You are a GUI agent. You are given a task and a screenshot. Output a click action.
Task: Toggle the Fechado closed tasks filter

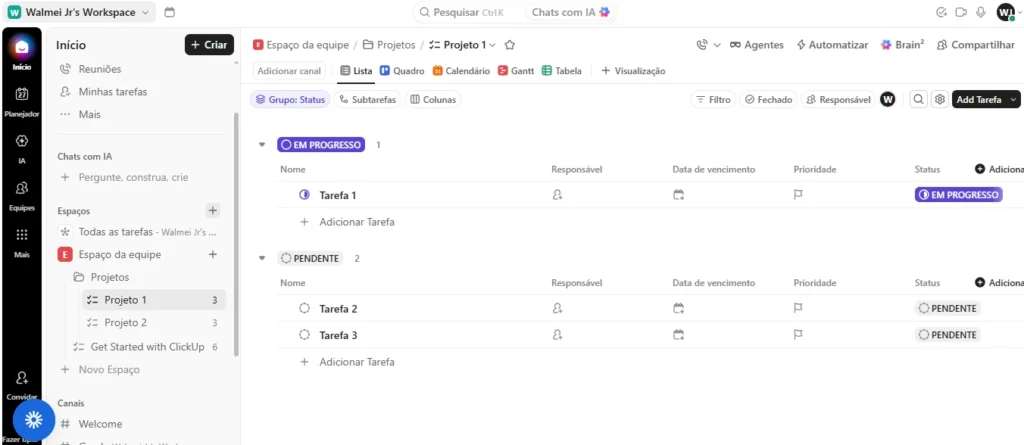pos(768,99)
